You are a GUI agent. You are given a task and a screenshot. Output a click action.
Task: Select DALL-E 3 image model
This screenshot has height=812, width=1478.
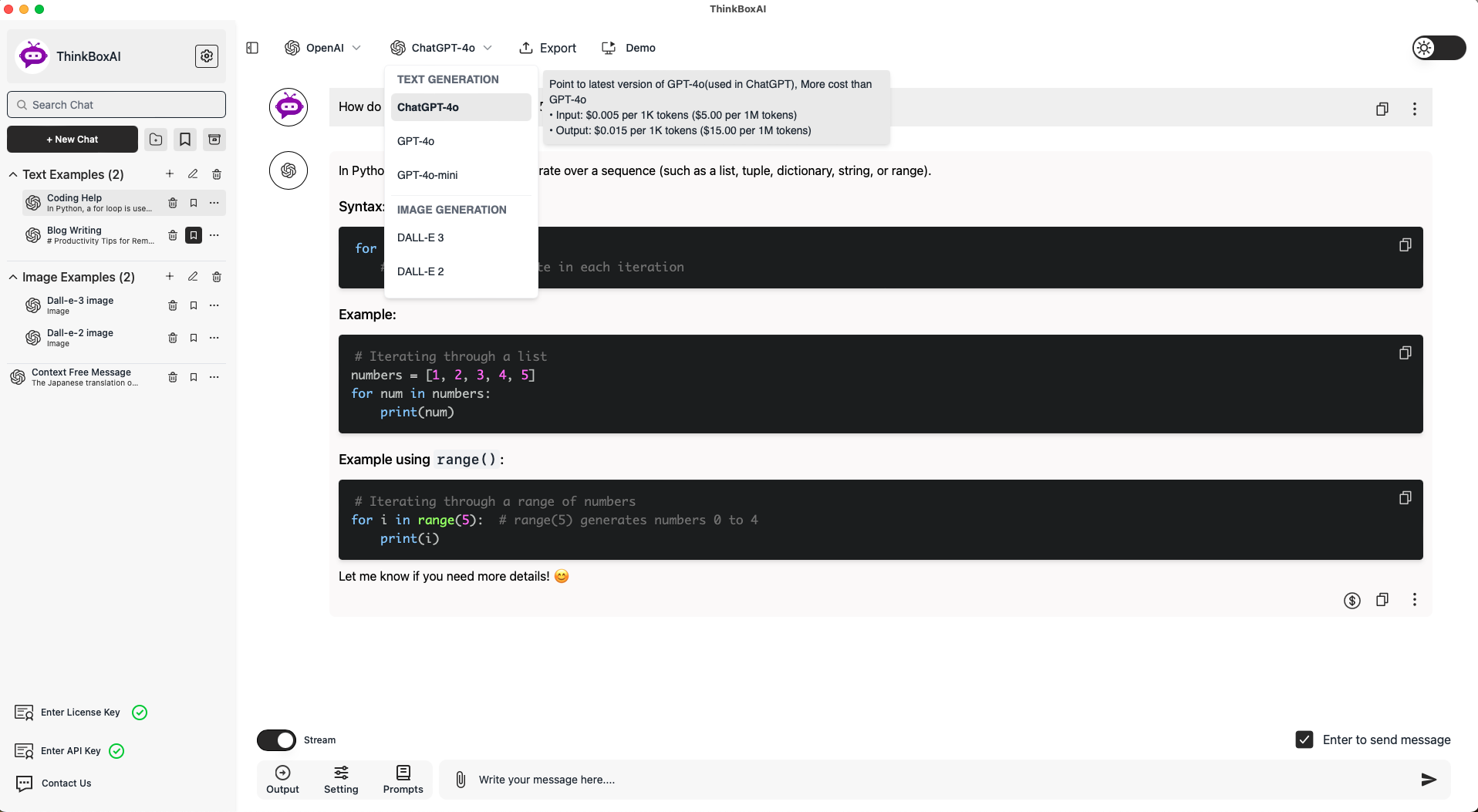click(461, 238)
